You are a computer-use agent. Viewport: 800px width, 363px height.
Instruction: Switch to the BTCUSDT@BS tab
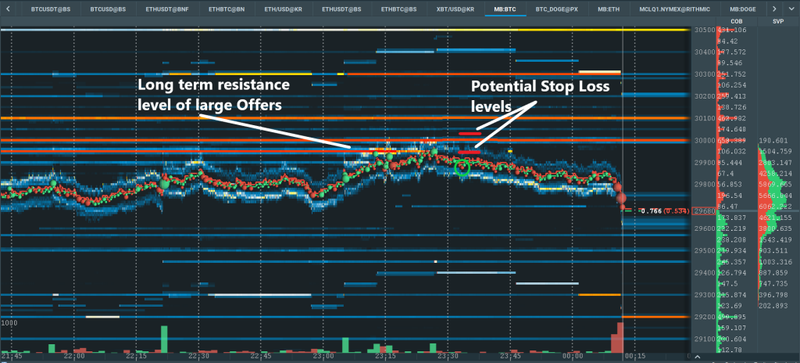pos(51,9)
